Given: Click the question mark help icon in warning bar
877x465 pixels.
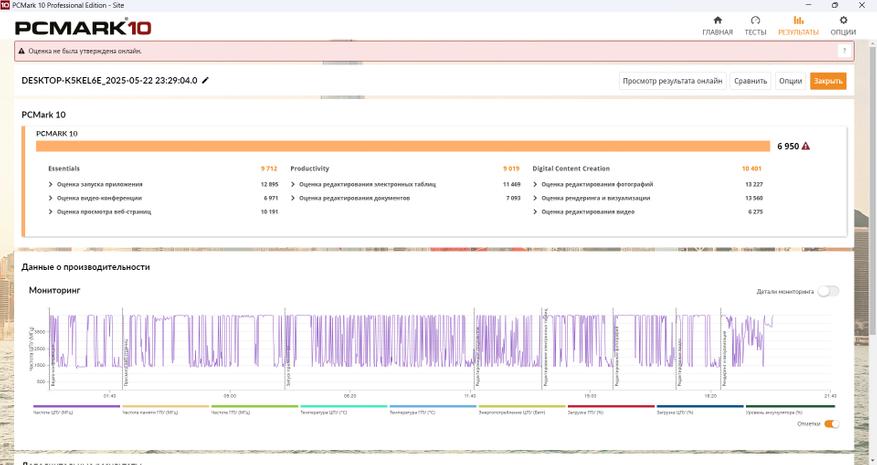Looking at the screenshot, I should pos(844,51).
